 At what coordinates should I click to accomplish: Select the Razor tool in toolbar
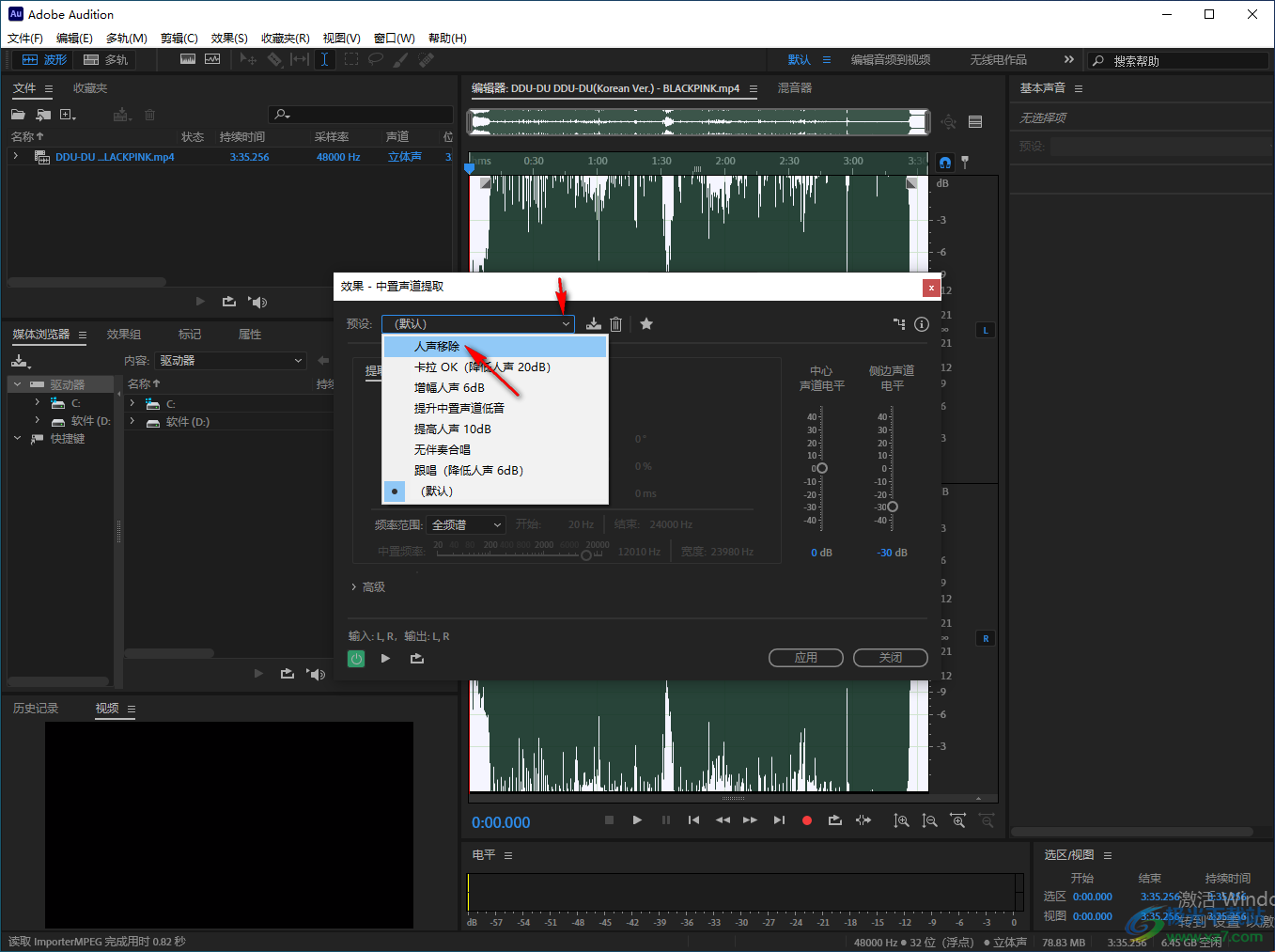point(274,59)
